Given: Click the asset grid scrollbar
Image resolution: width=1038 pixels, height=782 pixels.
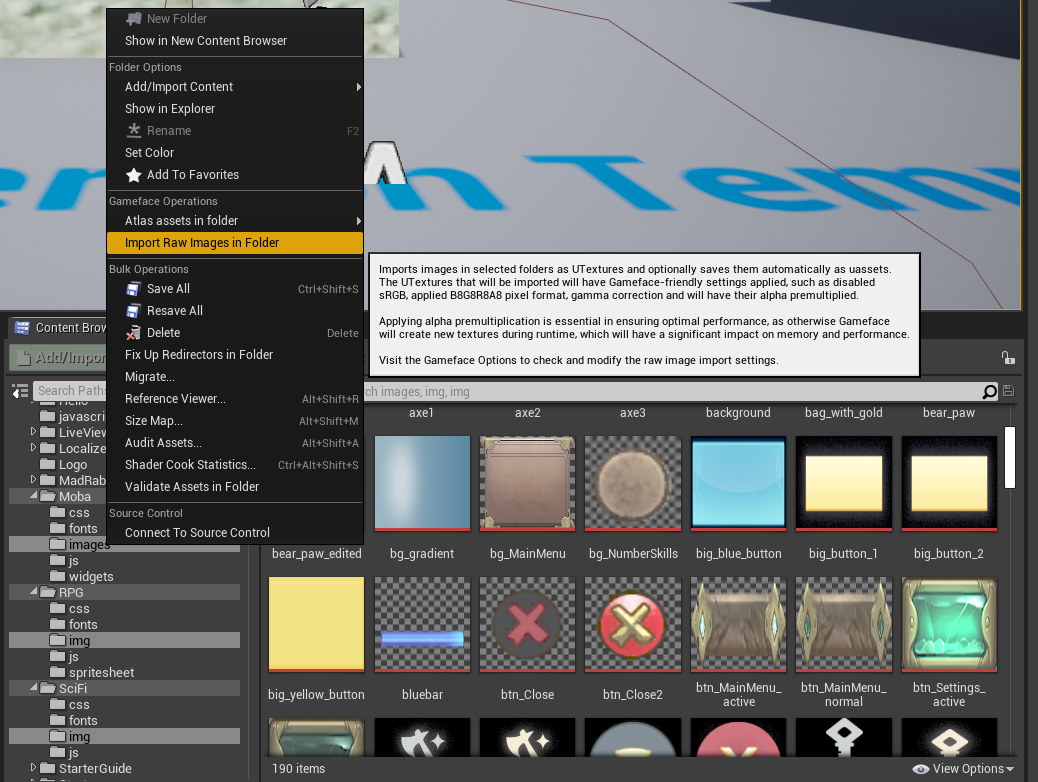Looking at the screenshot, I should [x=1010, y=458].
